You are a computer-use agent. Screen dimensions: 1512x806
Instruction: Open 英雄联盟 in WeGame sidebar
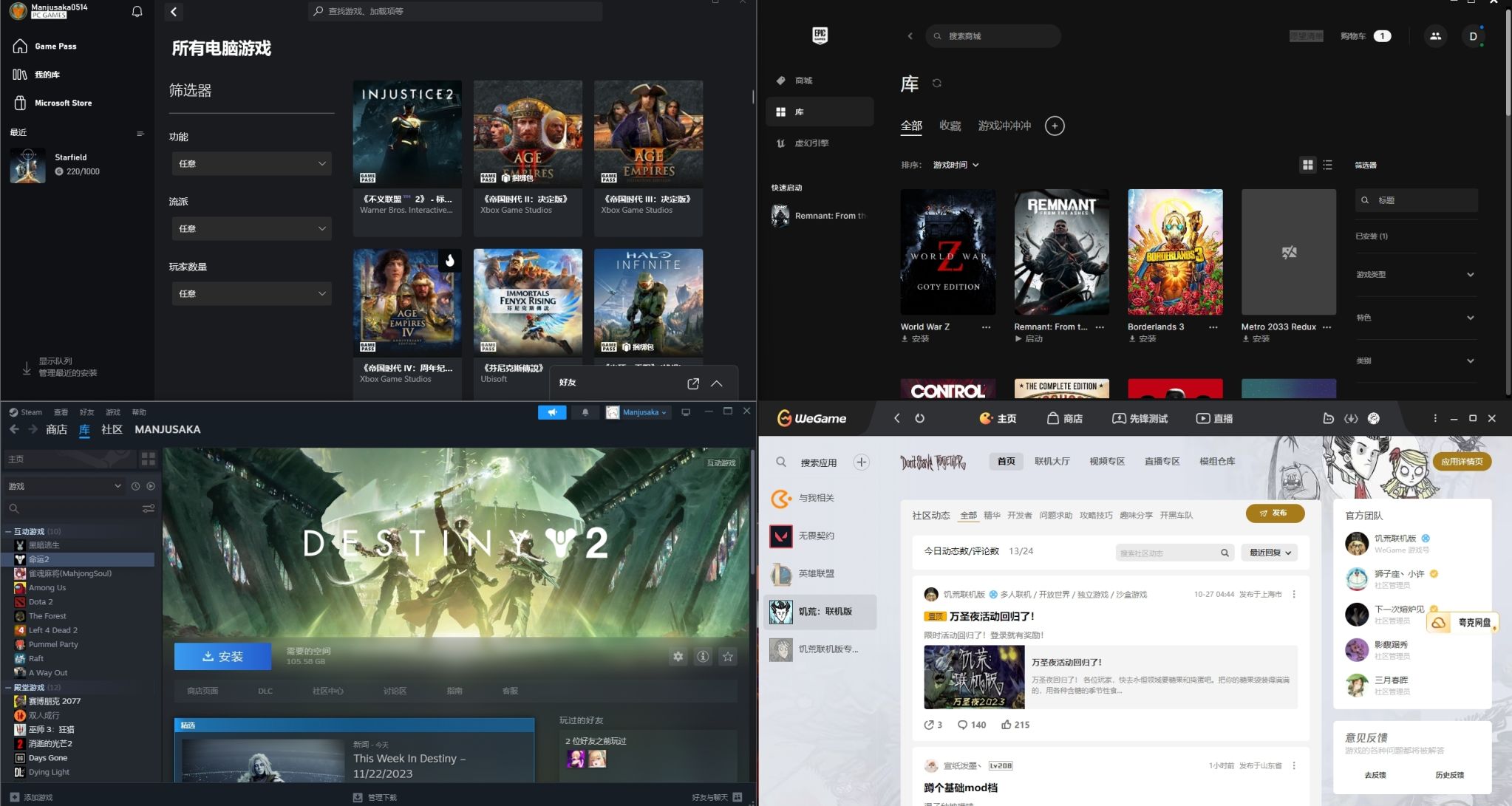(x=820, y=573)
